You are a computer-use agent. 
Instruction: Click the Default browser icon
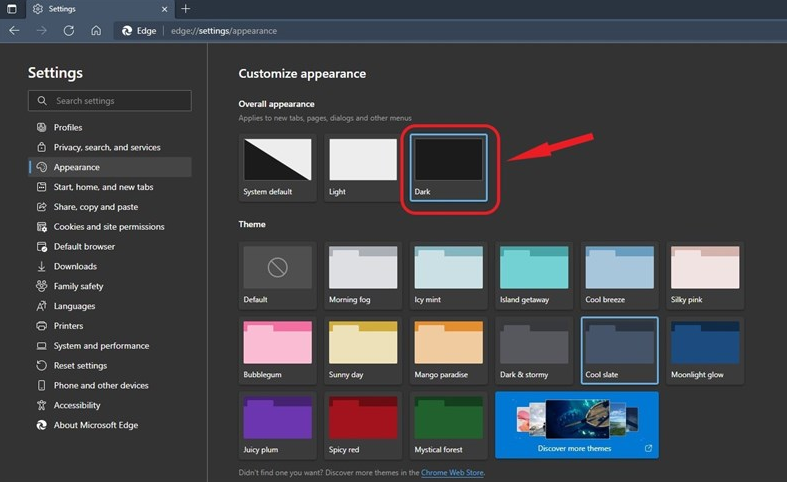coord(42,247)
